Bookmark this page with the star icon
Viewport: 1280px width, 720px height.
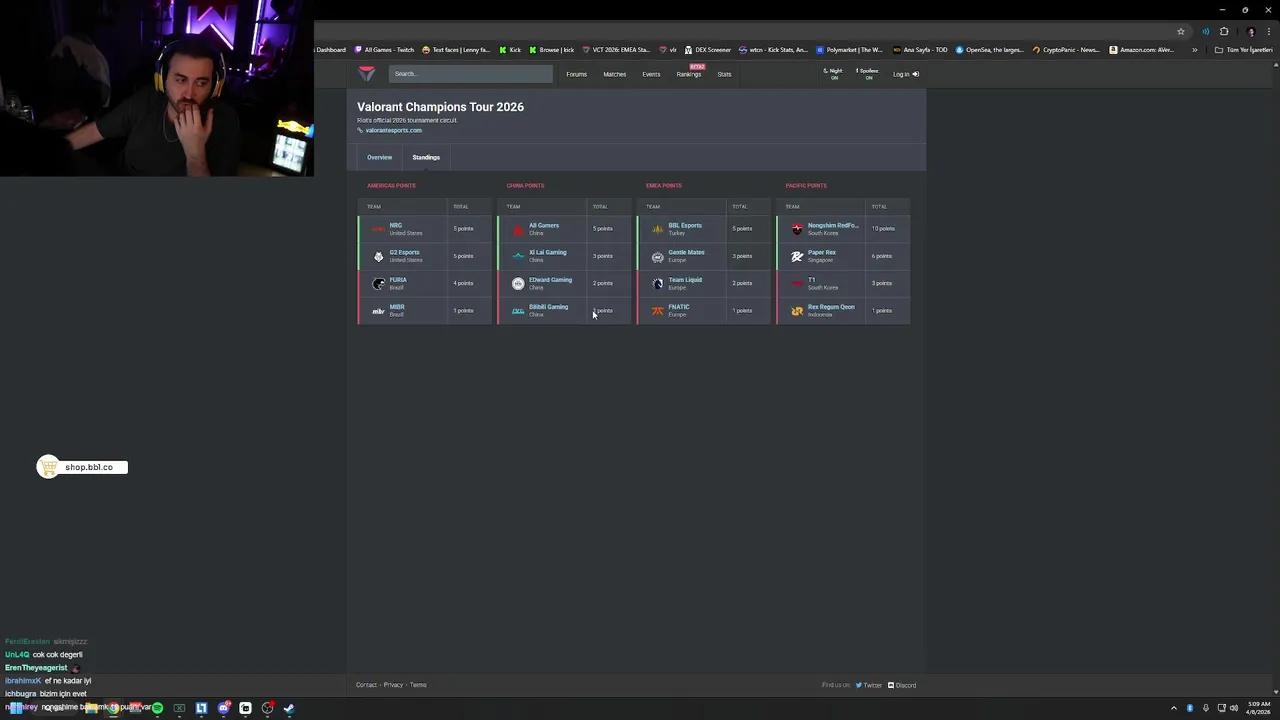point(1181,31)
